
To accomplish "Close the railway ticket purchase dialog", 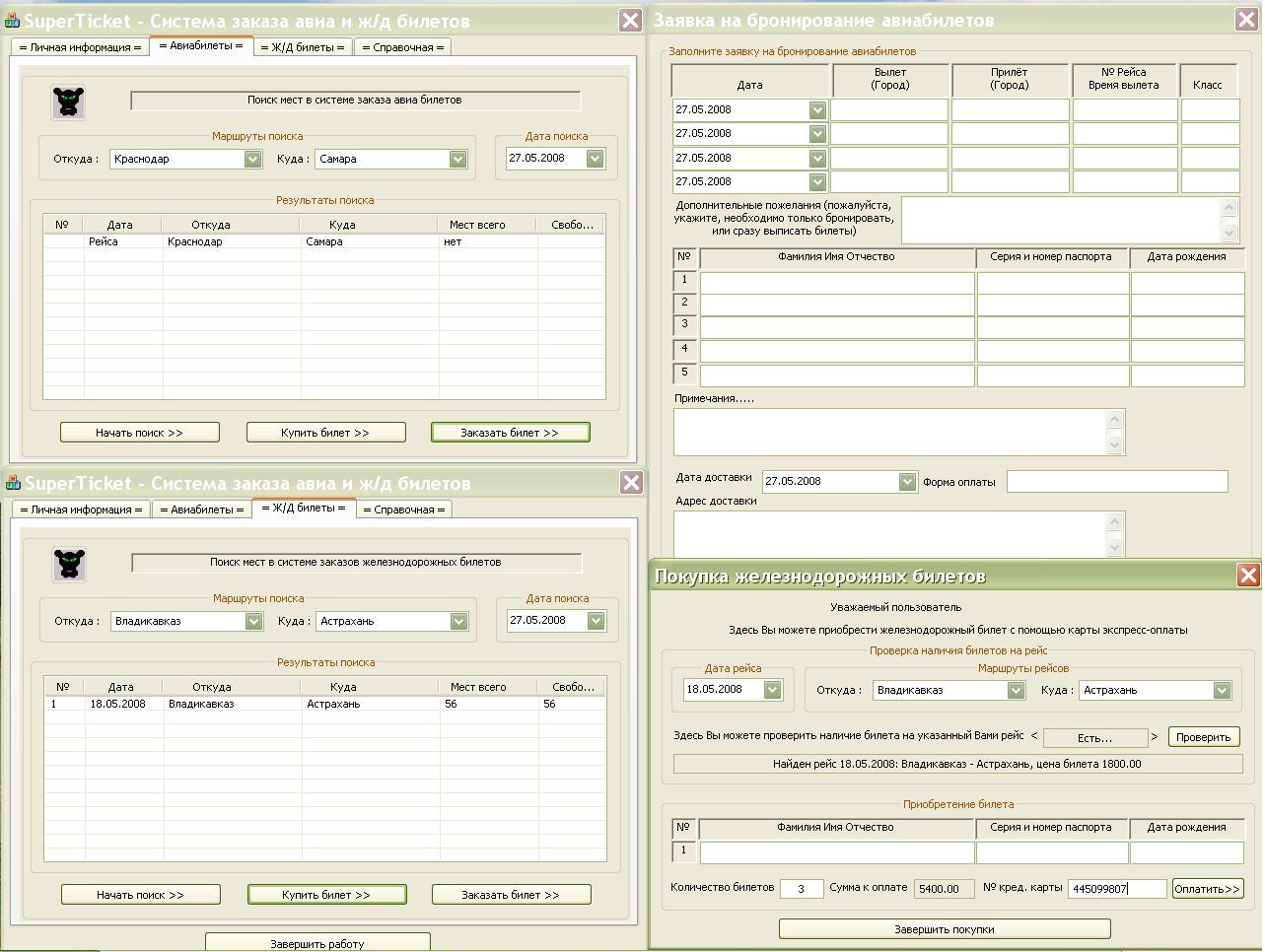I will click(1247, 576).
